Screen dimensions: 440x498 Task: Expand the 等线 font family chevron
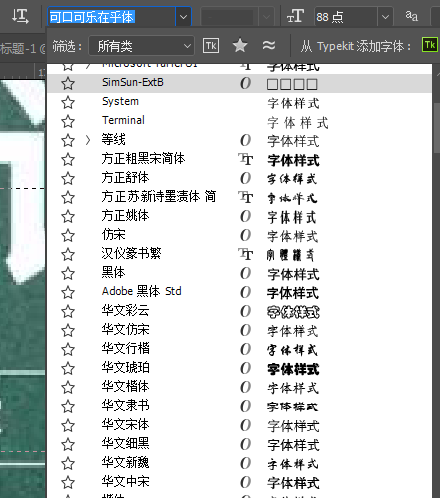pyautogui.click(x=88, y=140)
